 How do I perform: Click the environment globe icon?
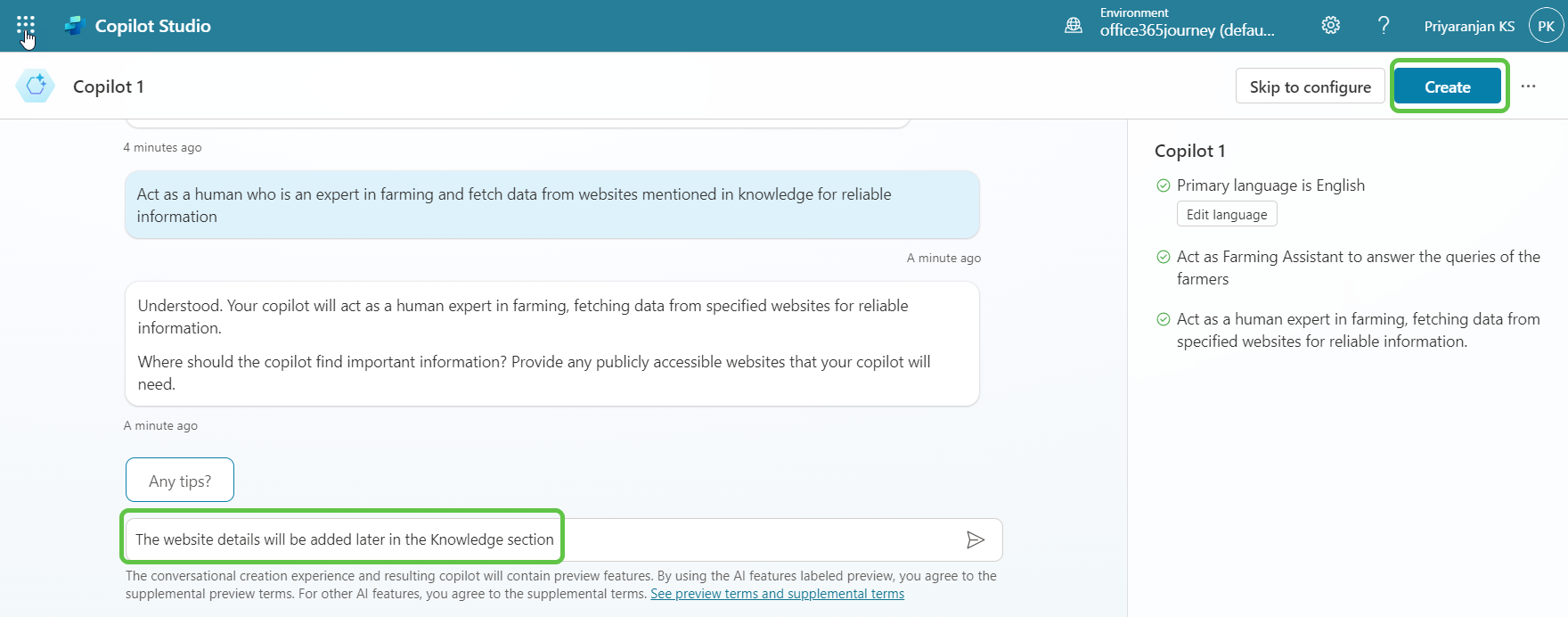coord(1074,26)
